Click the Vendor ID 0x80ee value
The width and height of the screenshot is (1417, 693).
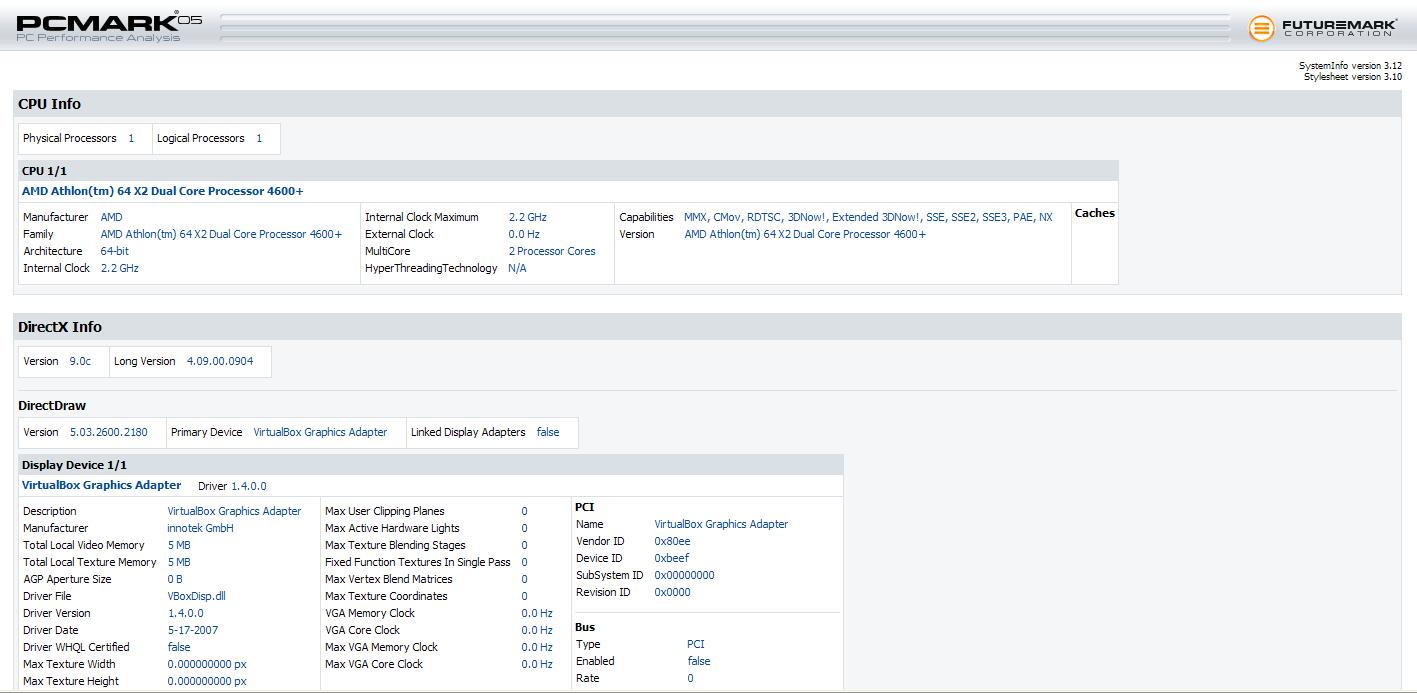672,541
